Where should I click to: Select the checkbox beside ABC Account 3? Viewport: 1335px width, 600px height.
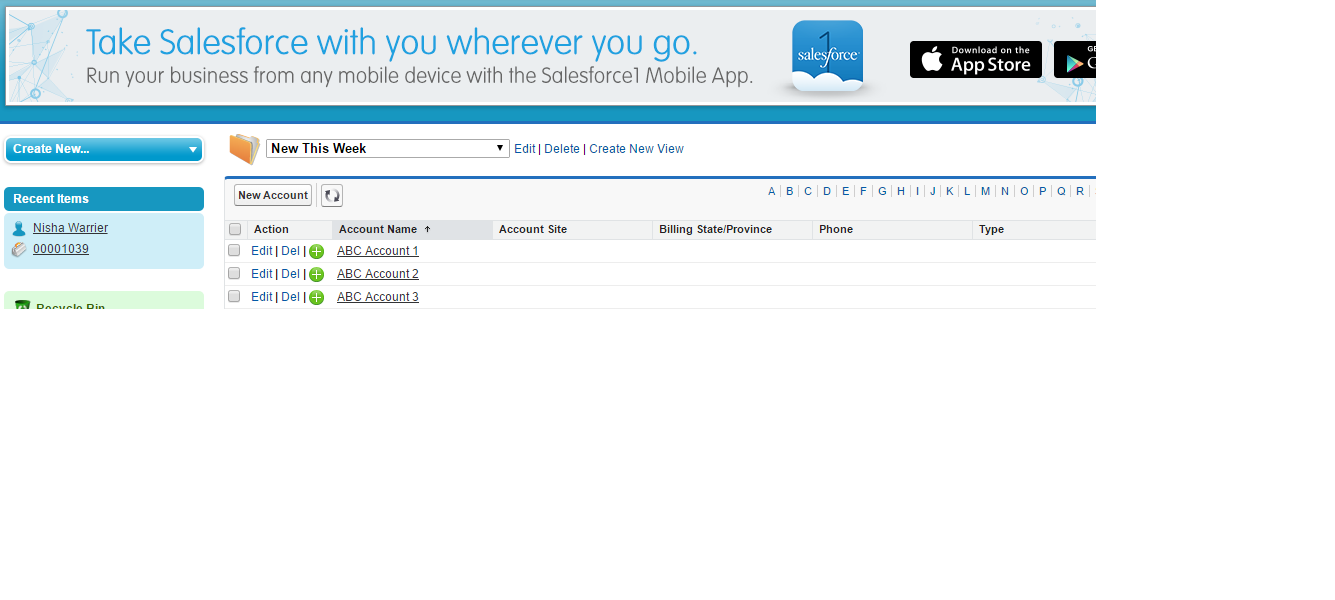click(x=234, y=296)
